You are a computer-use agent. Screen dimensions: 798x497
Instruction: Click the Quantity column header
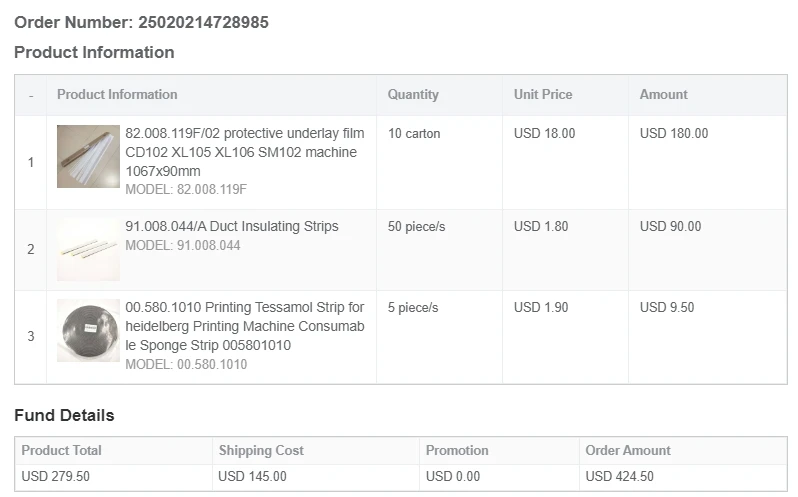(413, 94)
